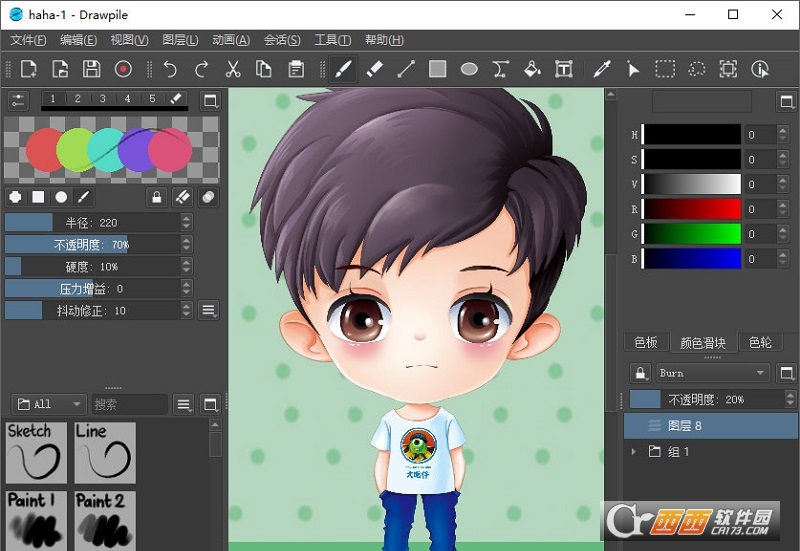Select layer 图层 8

click(x=711, y=425)
